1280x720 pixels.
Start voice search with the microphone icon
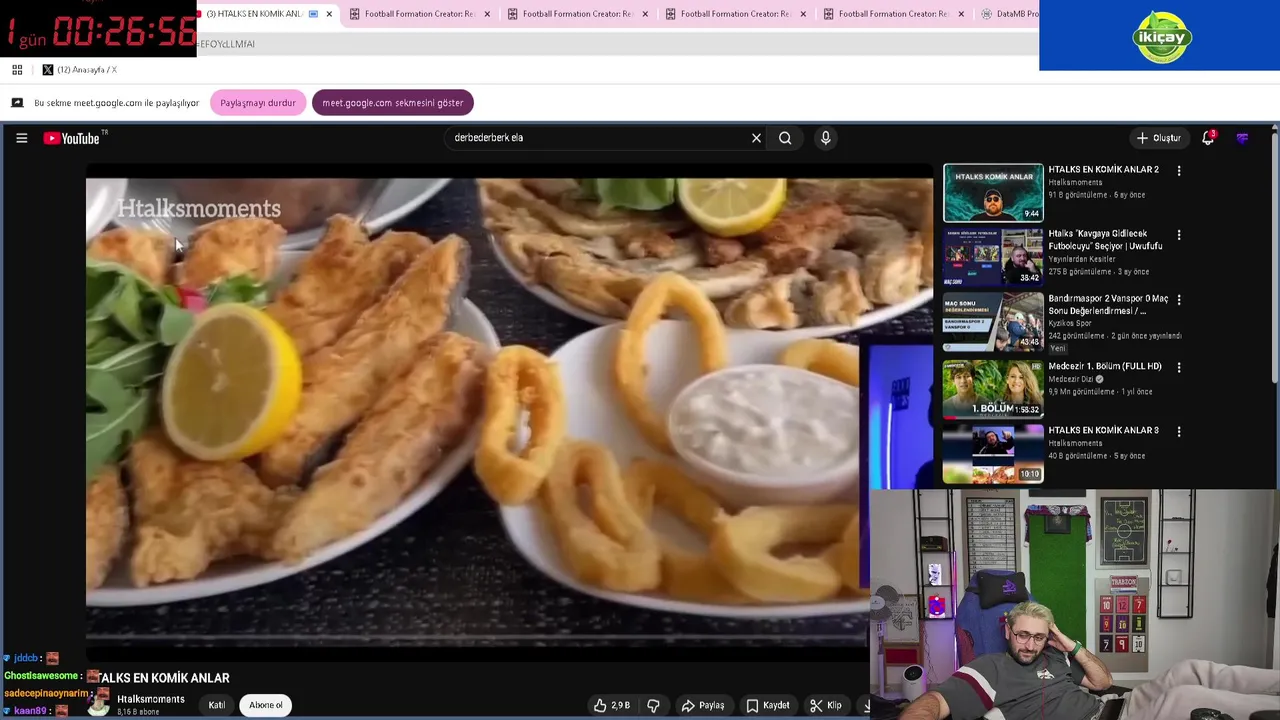(x=825, y=138)
